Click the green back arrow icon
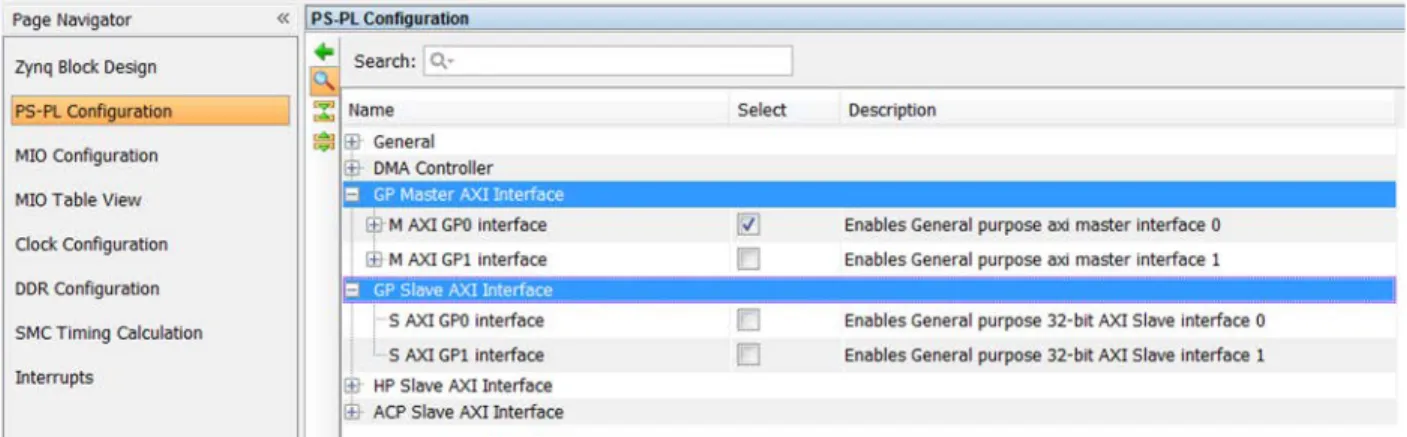The width and height of the screenshot is (1407, 437). (323, 51)
